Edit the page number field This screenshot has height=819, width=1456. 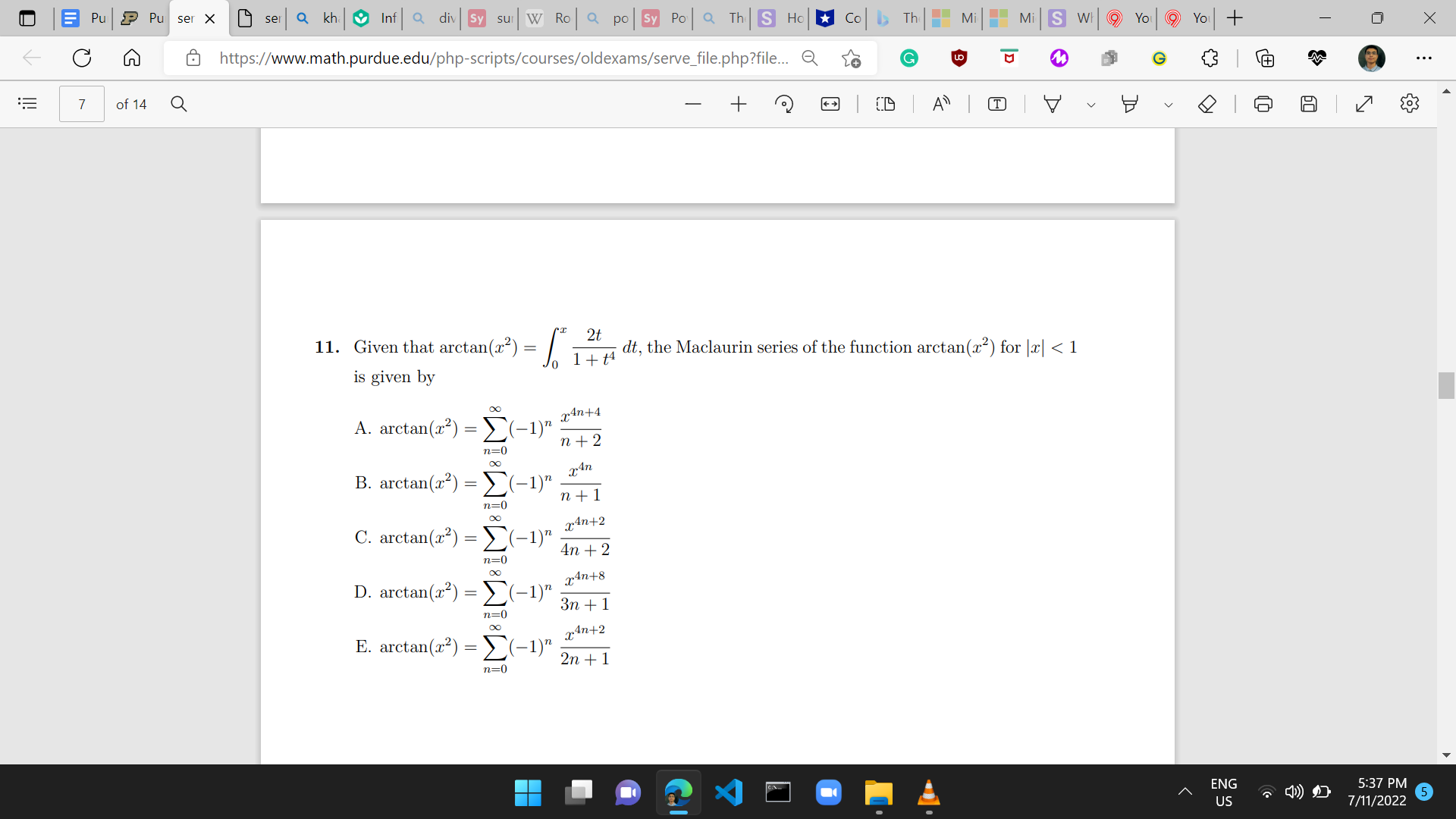(x=81, y=104)
